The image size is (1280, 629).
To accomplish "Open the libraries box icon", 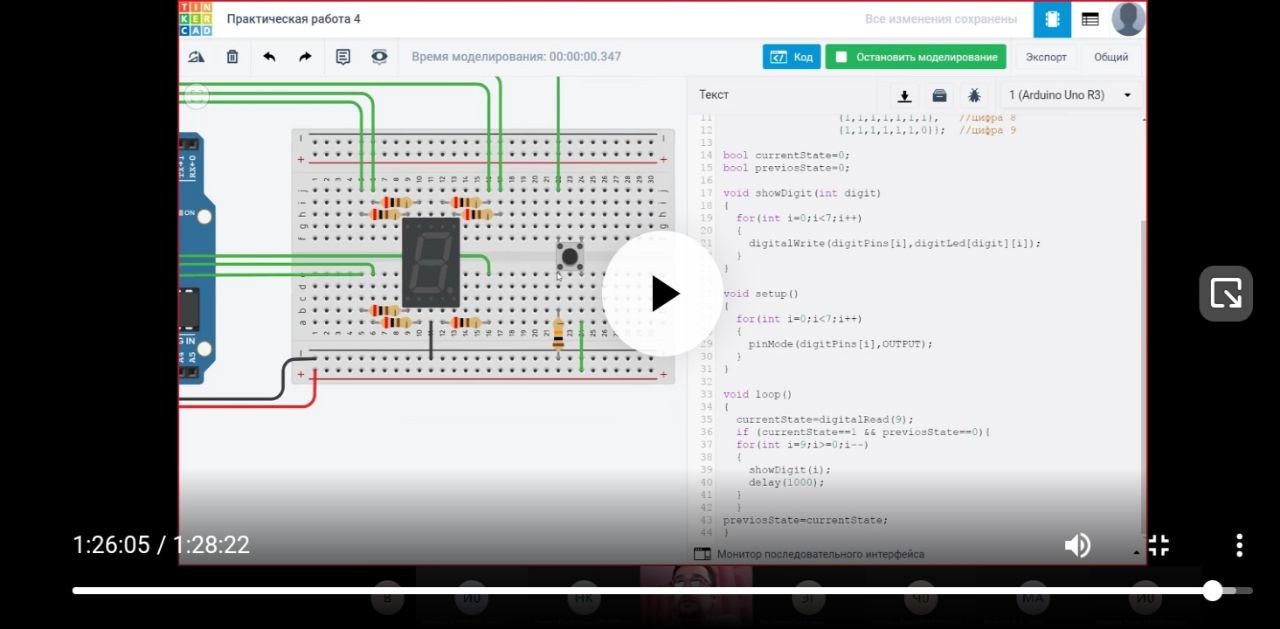I will [939, 95].
